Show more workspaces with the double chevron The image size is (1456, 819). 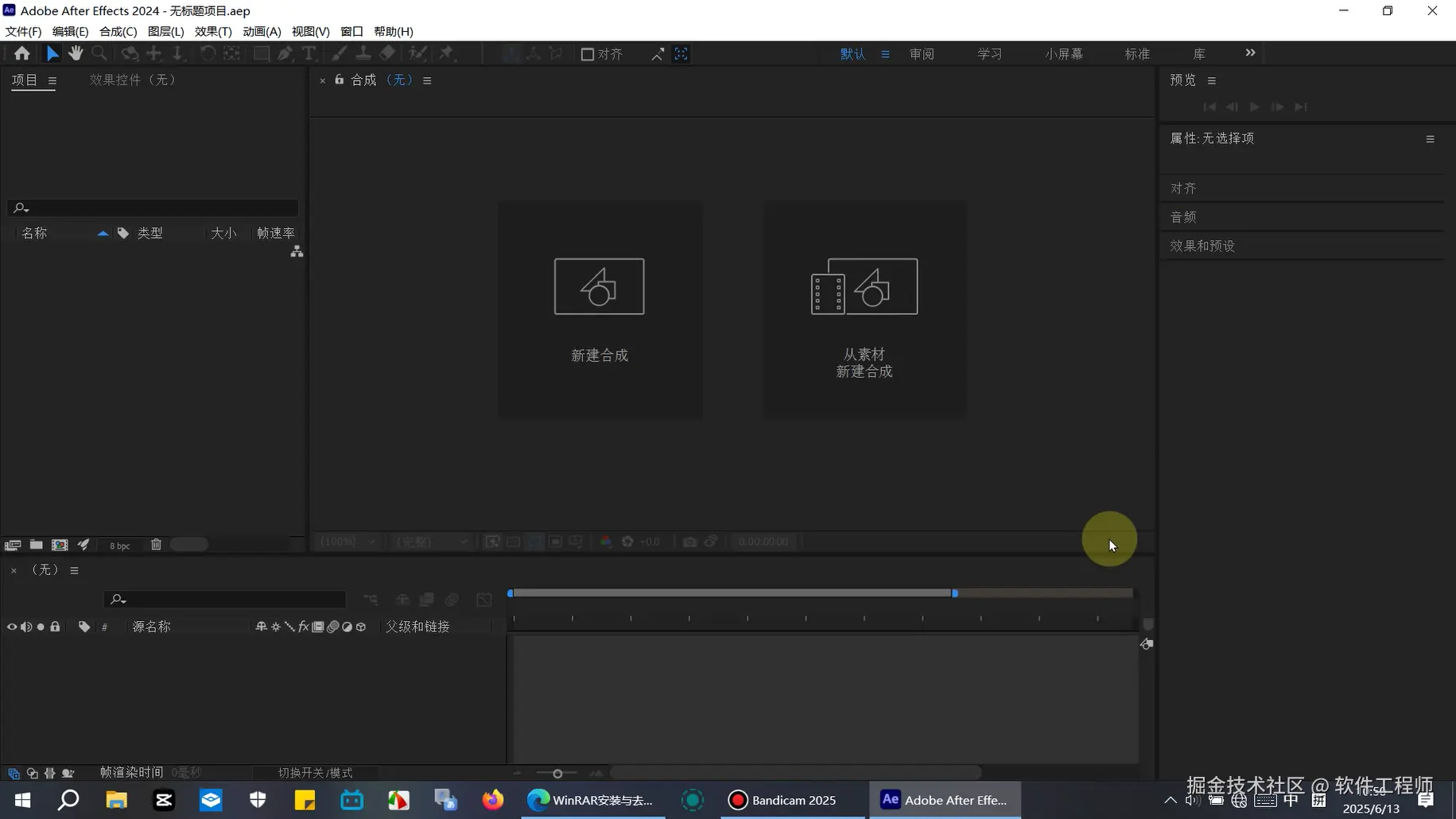pyautogui.click(x=1250, y=52)
